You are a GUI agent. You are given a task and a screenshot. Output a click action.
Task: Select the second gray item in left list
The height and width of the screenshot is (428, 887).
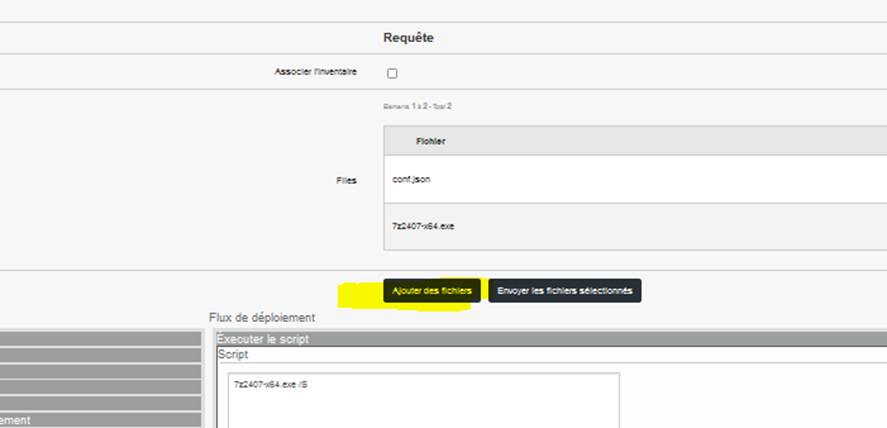[x=100, y=355]
